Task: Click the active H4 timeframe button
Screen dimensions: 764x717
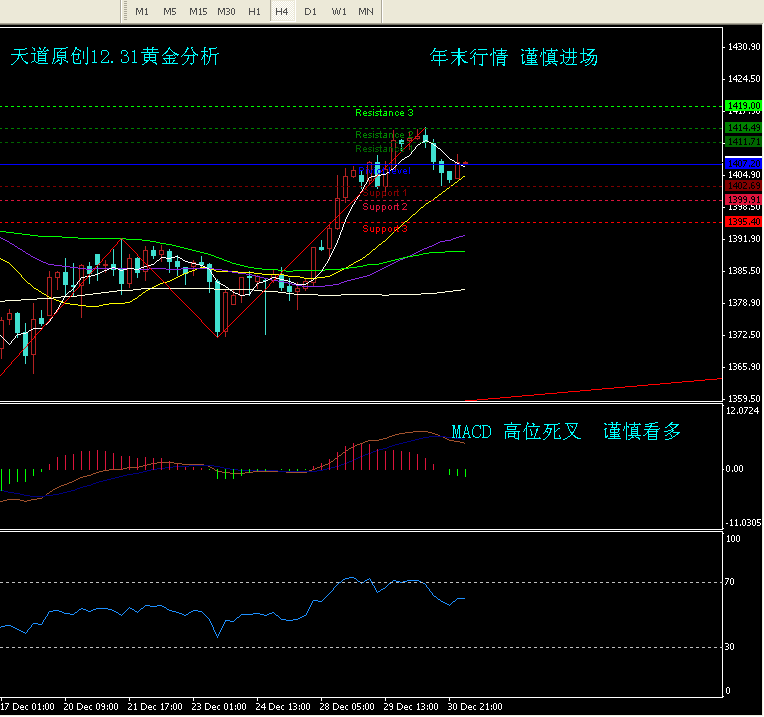Action: point(283,11)
